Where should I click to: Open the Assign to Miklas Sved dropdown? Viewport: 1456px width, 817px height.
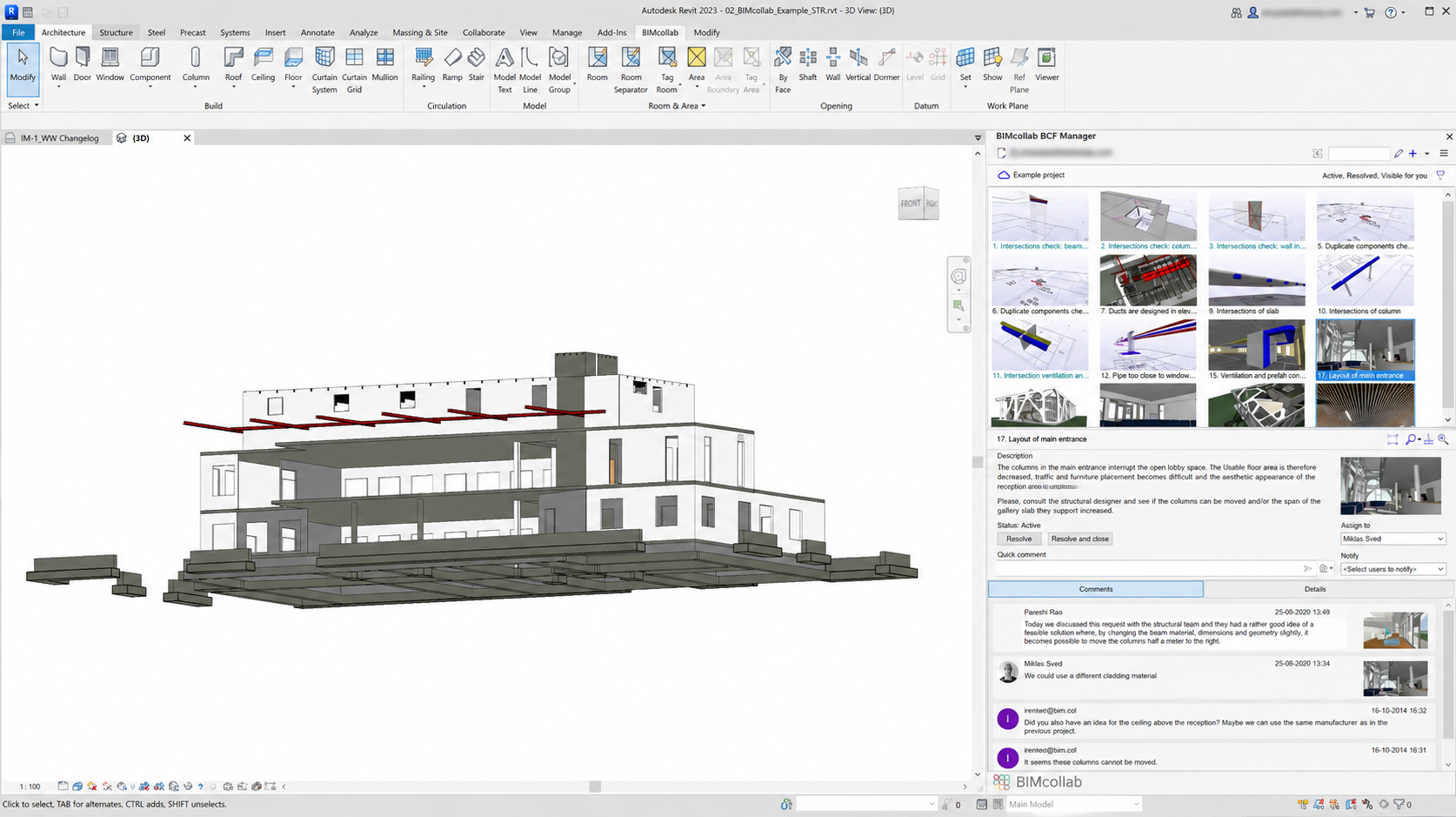pyautogui.click(x=1393, y=539)
